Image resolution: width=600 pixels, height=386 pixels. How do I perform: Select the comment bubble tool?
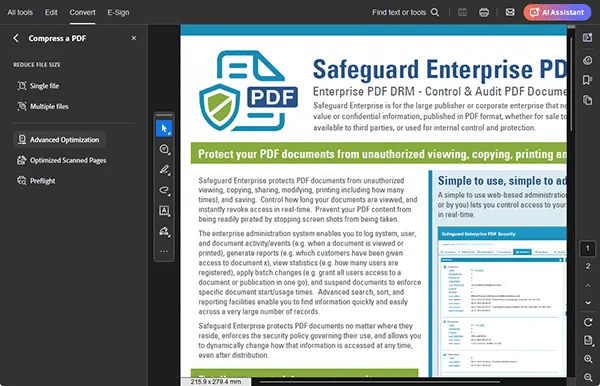coord(164,149)
